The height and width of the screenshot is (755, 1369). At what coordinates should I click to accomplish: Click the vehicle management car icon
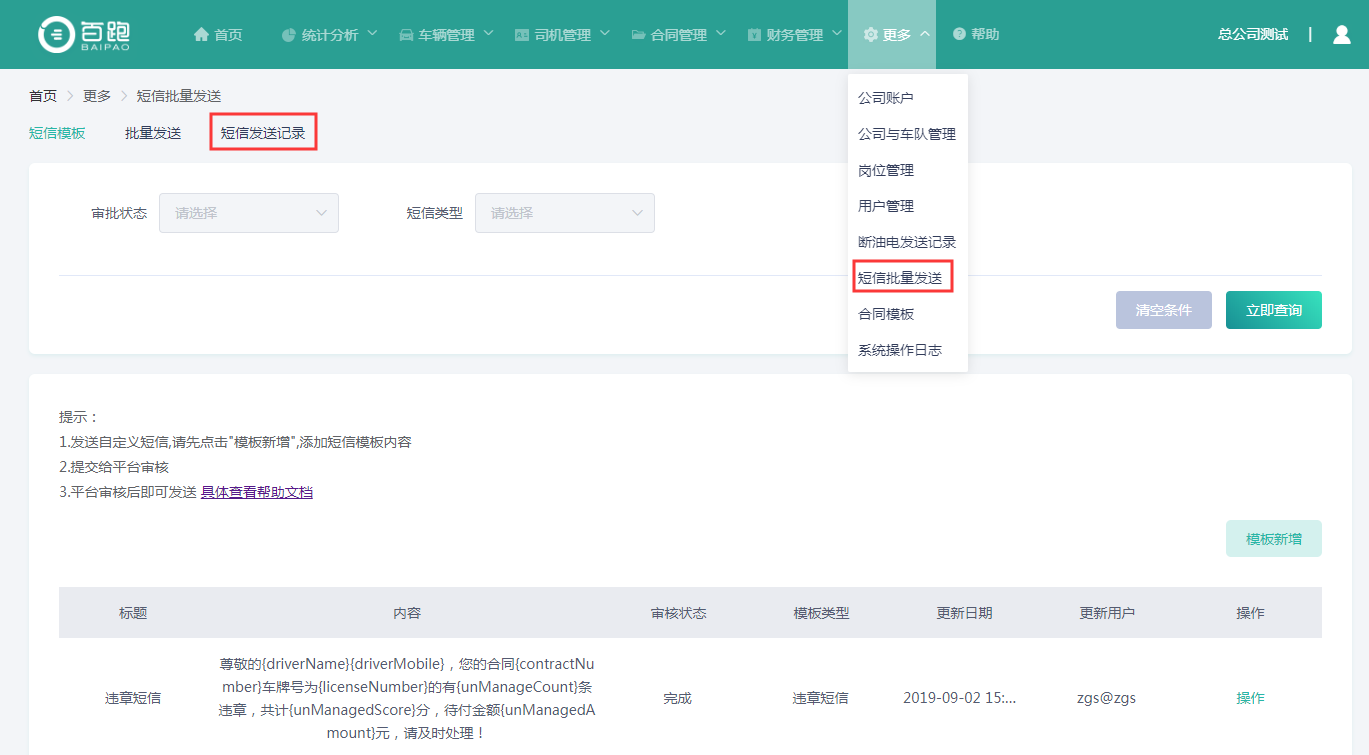point(406,35)
